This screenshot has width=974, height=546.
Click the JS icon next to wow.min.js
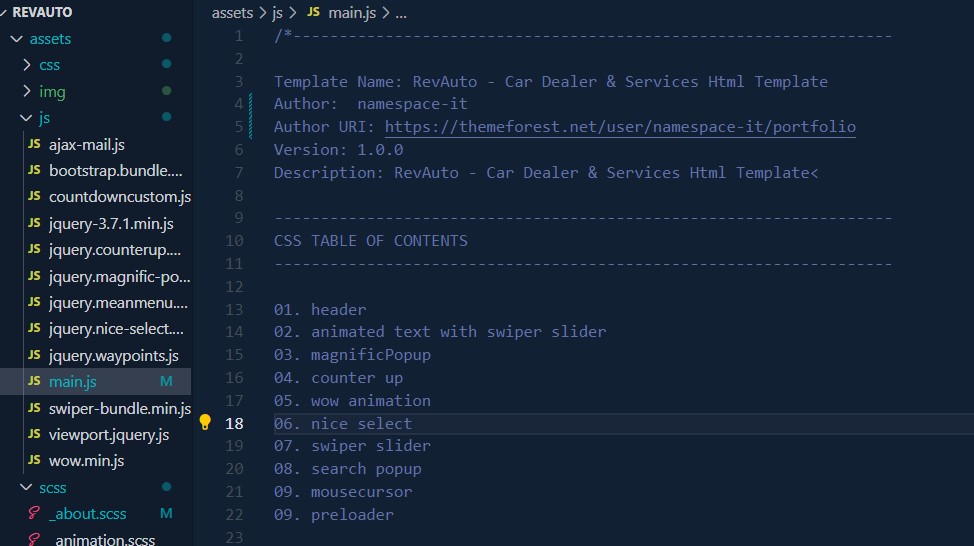pyautogui.click(x=33, y=461)
